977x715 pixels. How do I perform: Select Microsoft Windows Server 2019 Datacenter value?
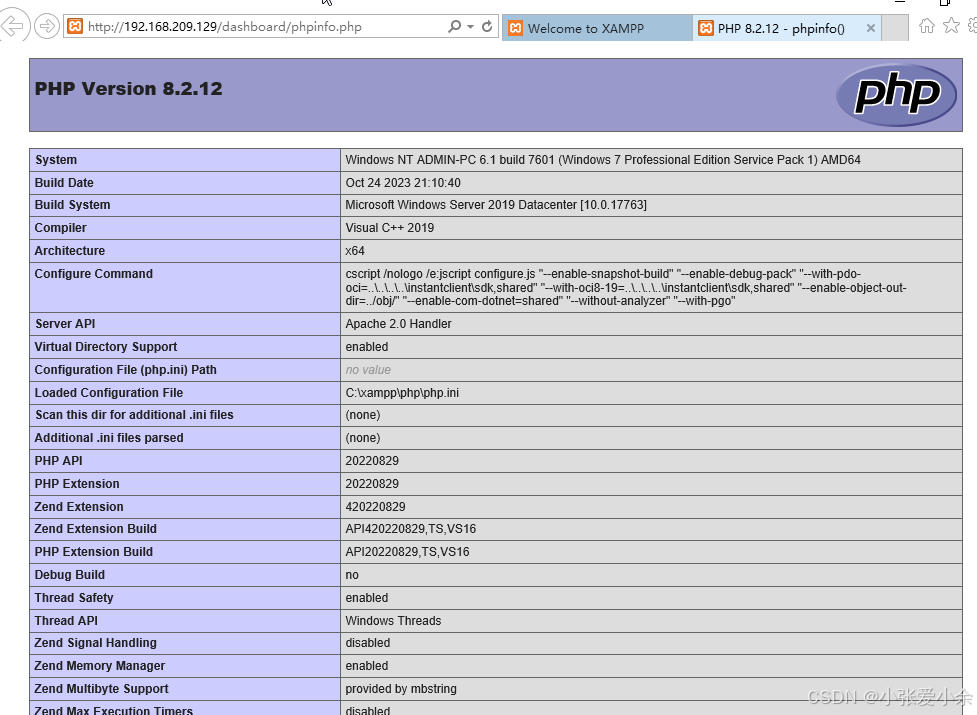496,204
